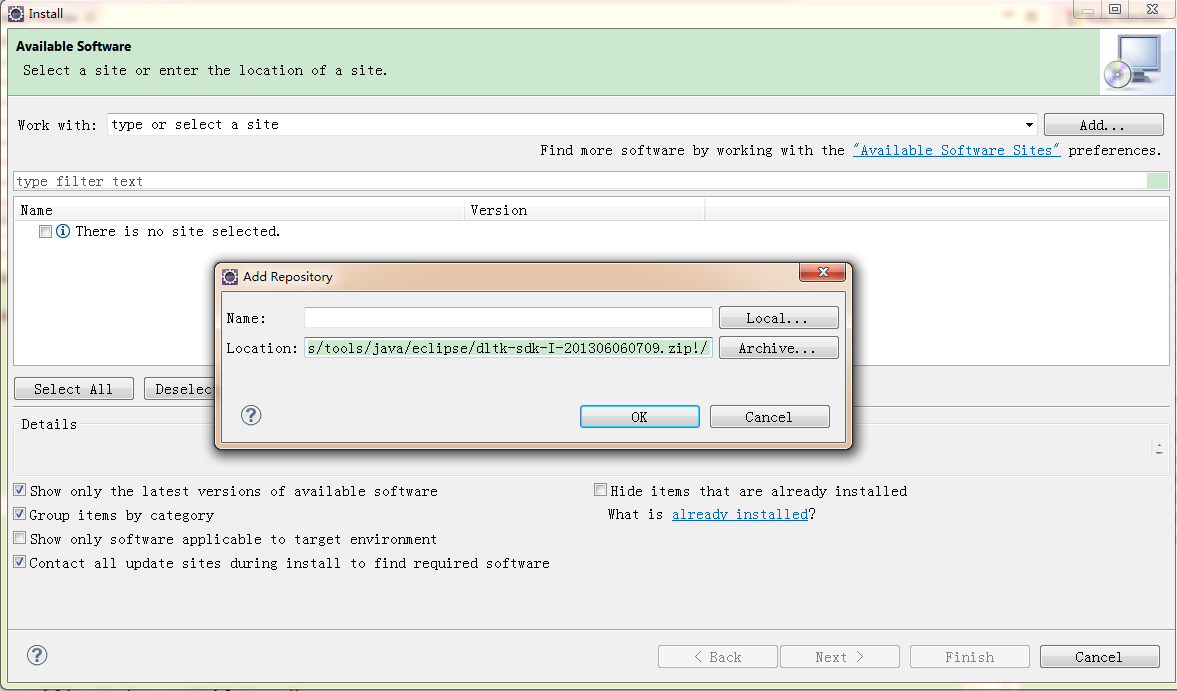Close the Add Repository dialog
The image size is (1177, 691).
tap(823, 272)
